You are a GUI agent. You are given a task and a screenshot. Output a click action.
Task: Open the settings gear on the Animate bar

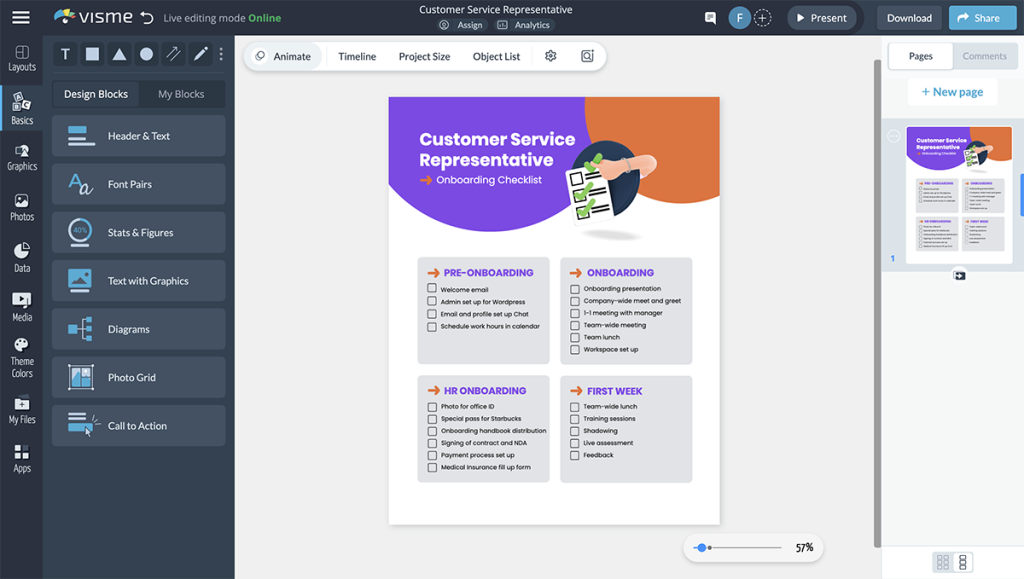point(549,56)
